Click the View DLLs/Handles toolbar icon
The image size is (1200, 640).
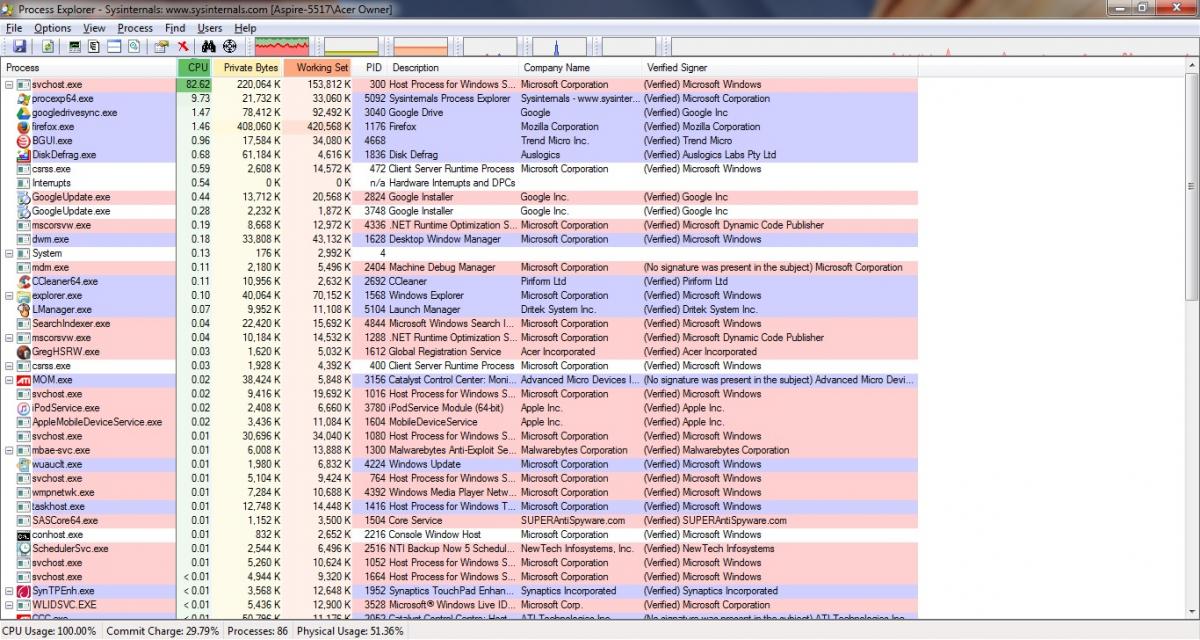134,46
